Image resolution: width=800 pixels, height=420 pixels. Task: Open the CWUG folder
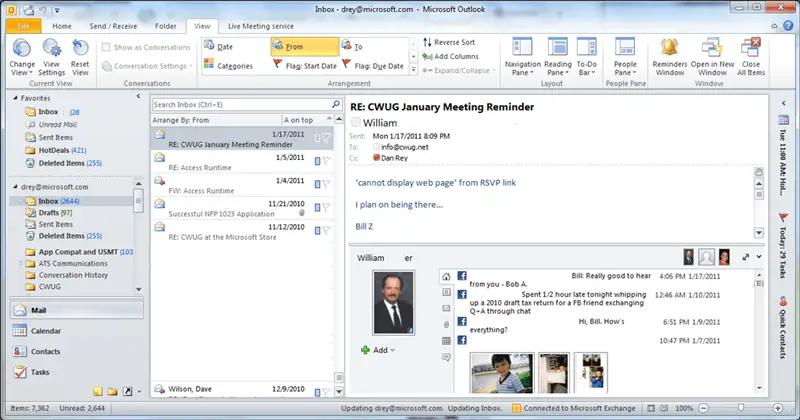49,287
